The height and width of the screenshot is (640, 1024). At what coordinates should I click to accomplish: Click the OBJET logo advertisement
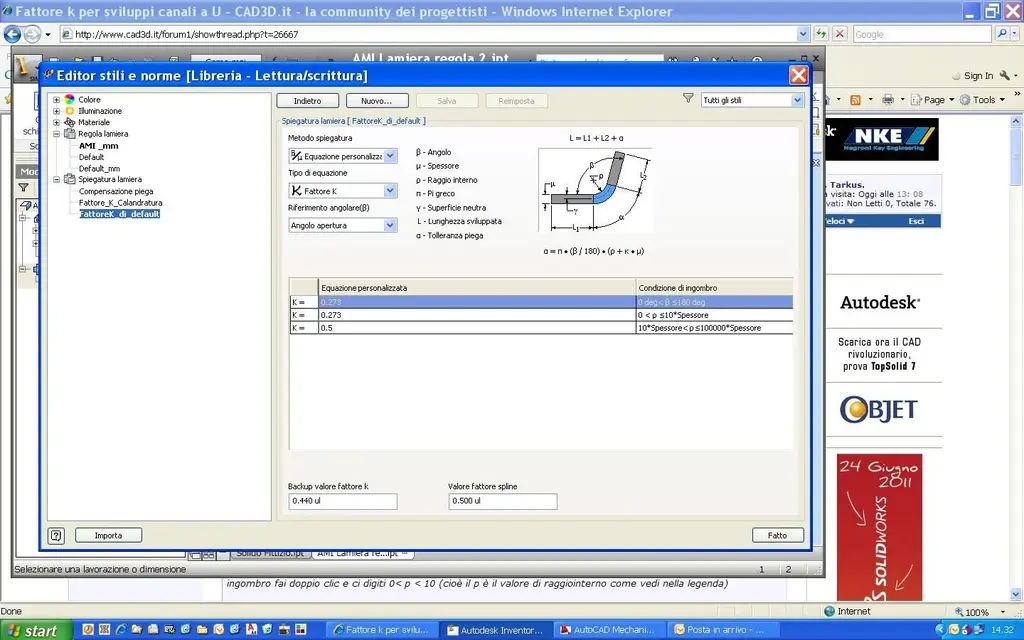pyautogui.click(x=879, y=409)
